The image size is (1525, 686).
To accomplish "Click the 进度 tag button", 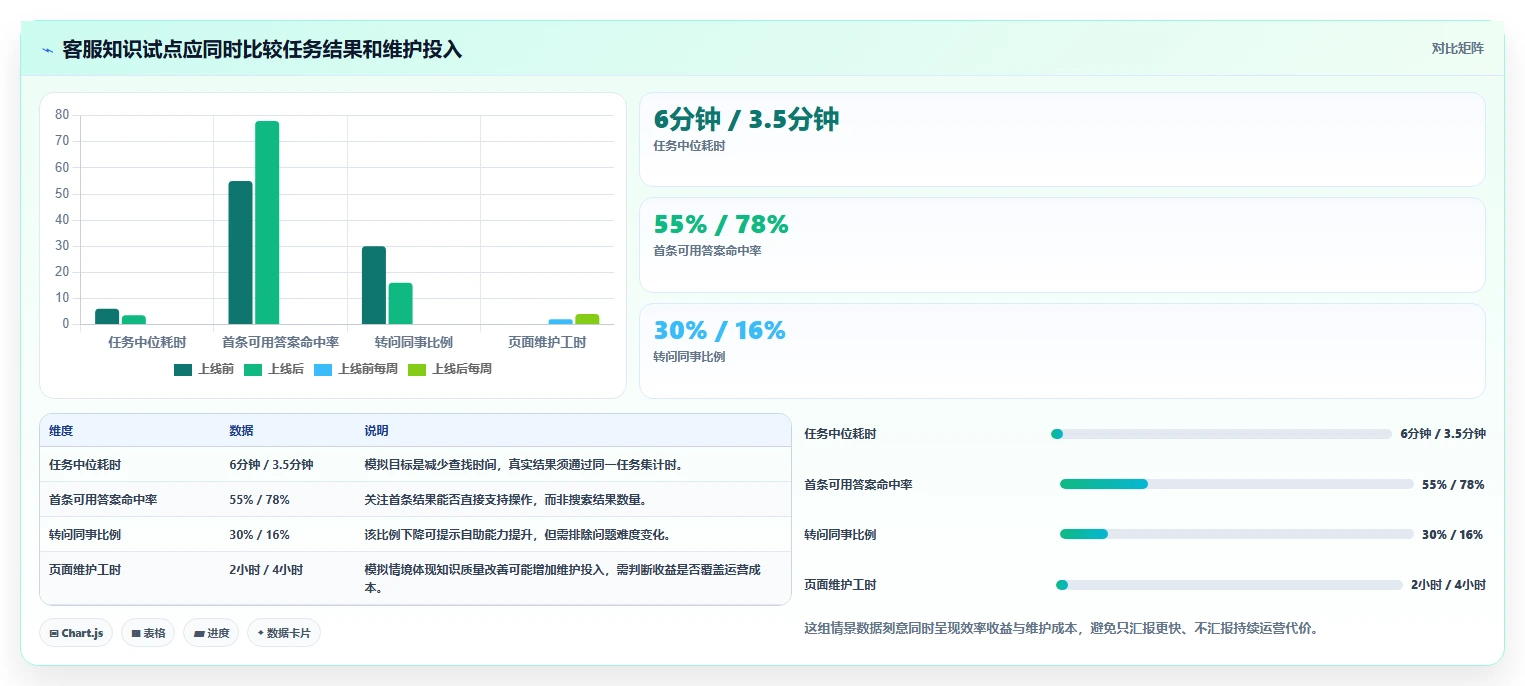I will [211, 633].
